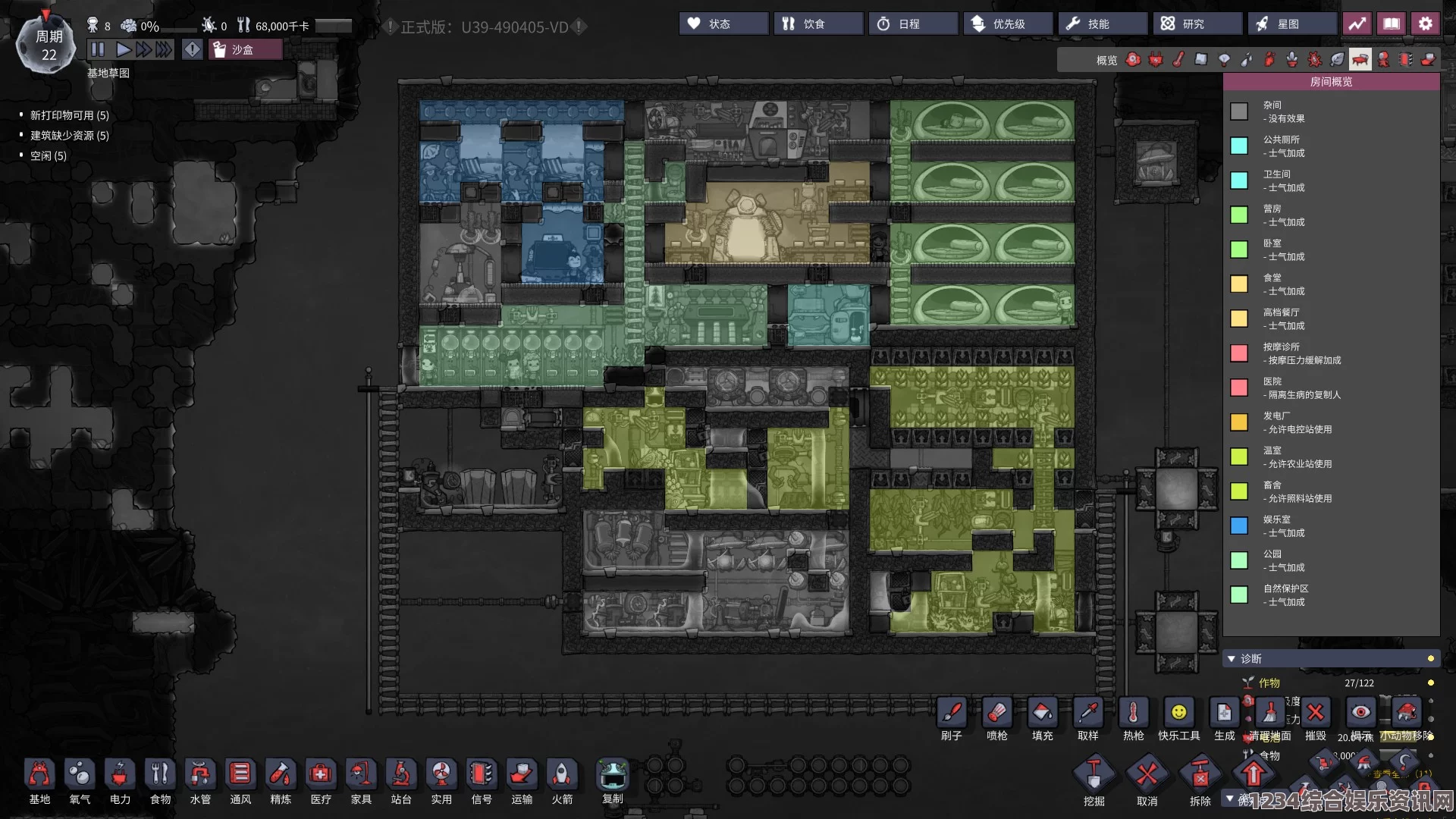Select the Light overlay bulb icon
1456x819 pixels.
tap(1224, 60)
